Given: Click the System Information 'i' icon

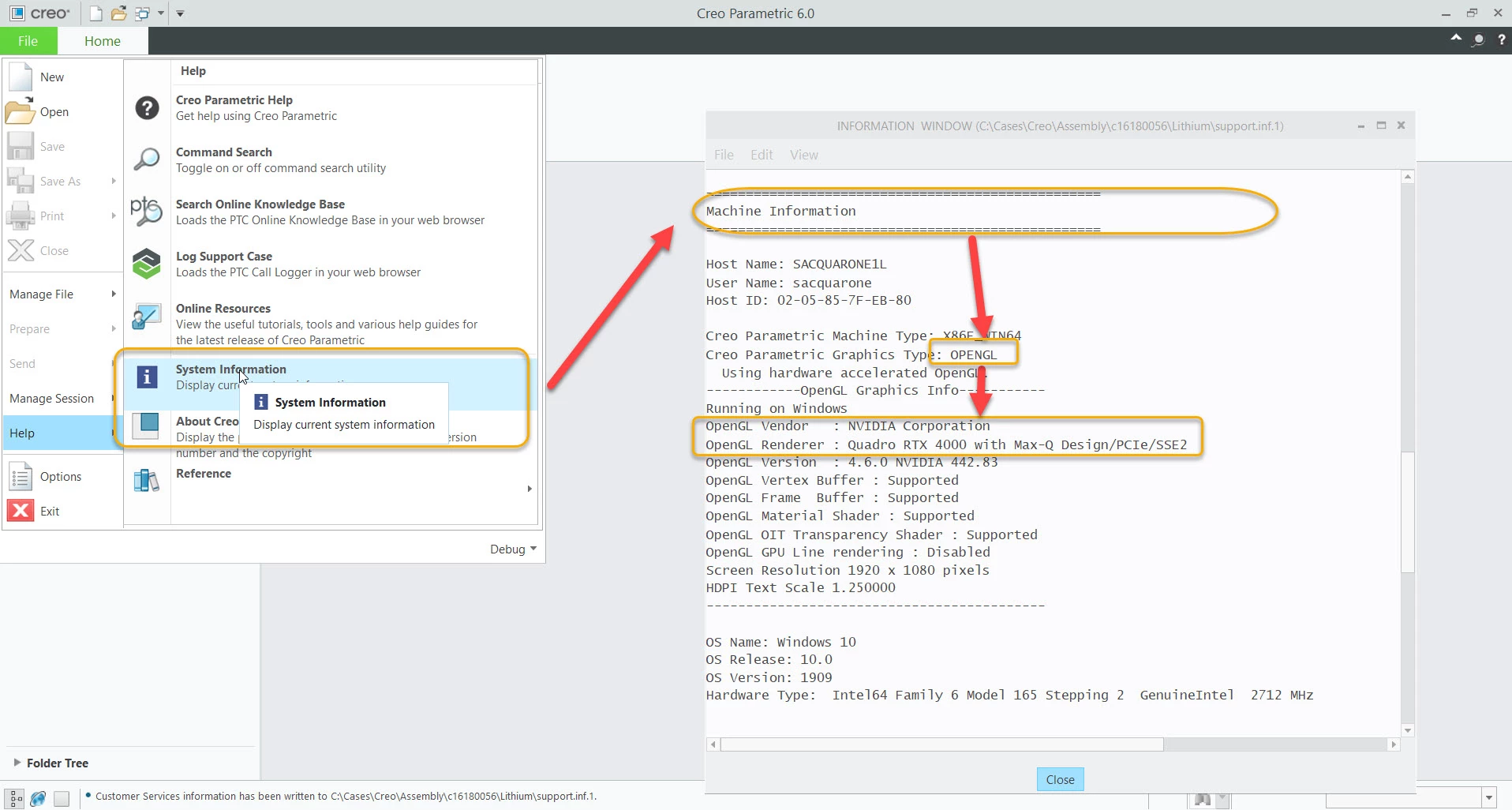Looking at the screenshot, I should tap(148, 377).
